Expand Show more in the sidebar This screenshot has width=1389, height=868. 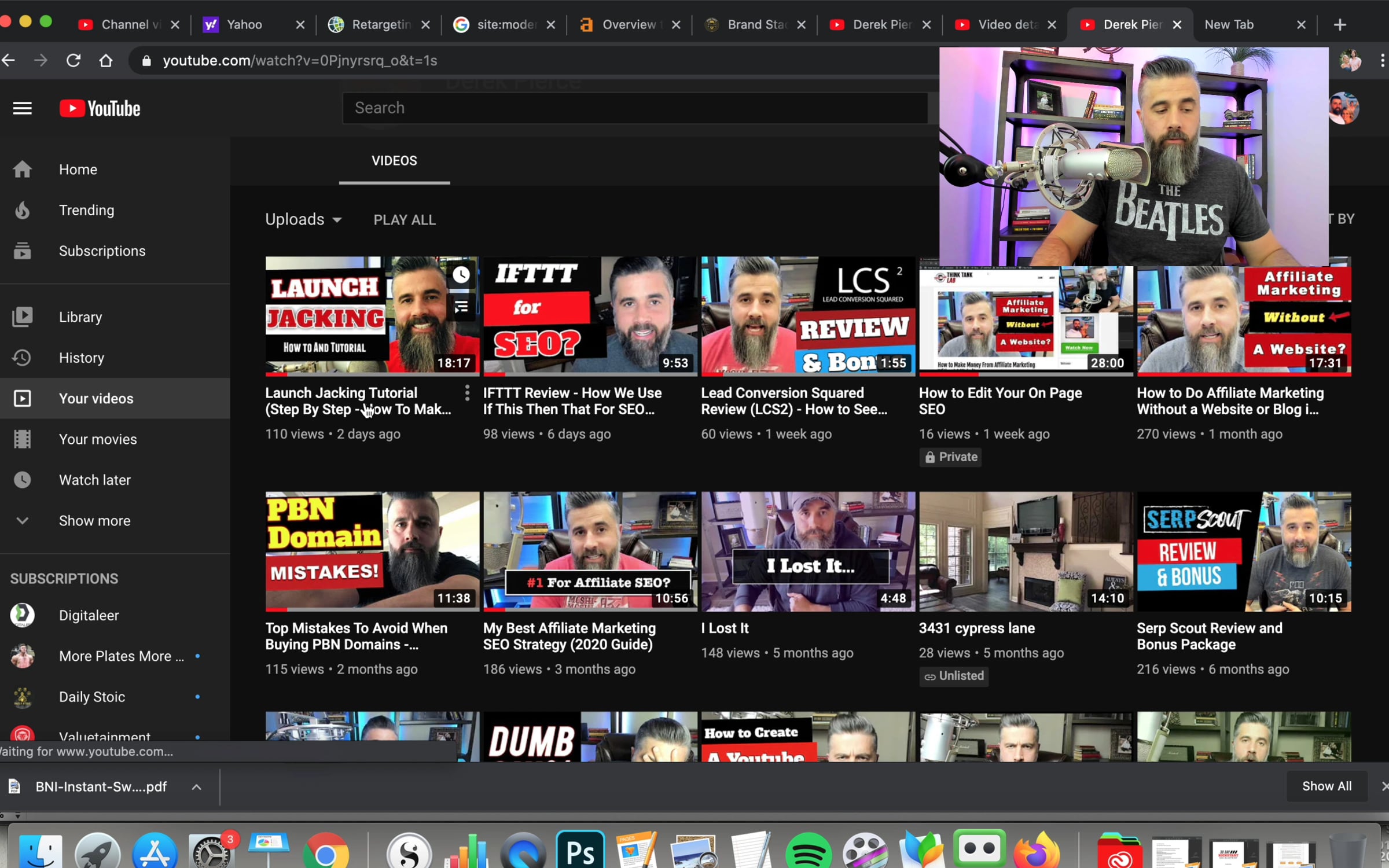pyautogui.click(x=115, y=521)
